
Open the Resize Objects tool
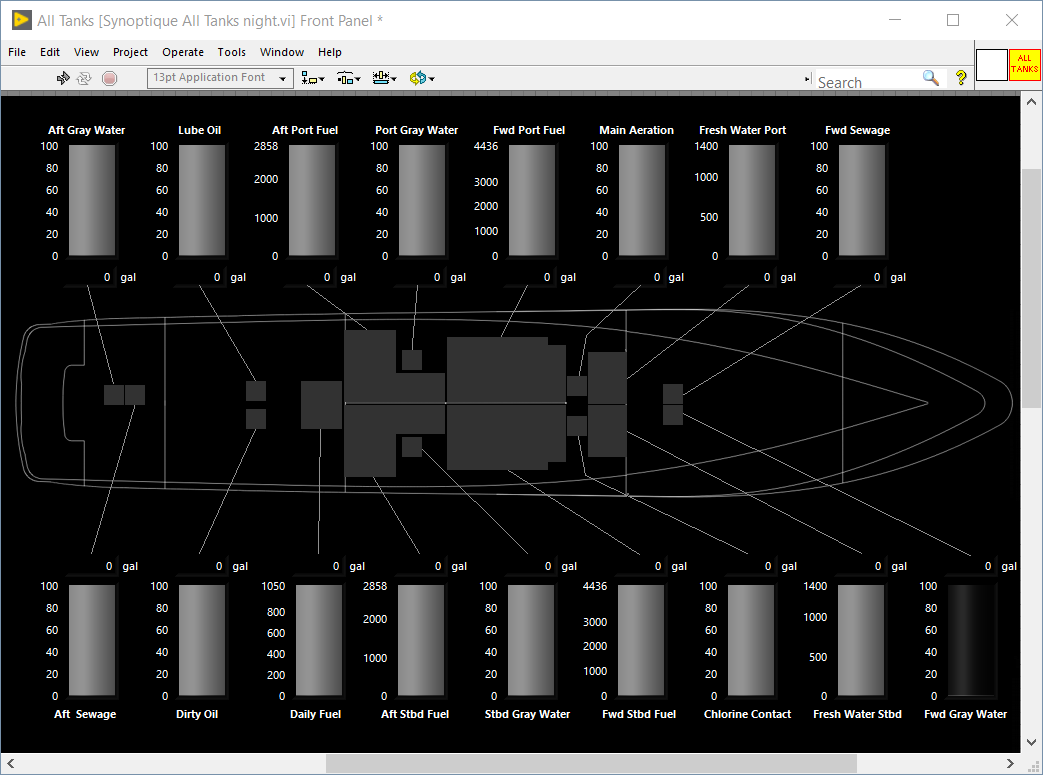pos(381,77)
